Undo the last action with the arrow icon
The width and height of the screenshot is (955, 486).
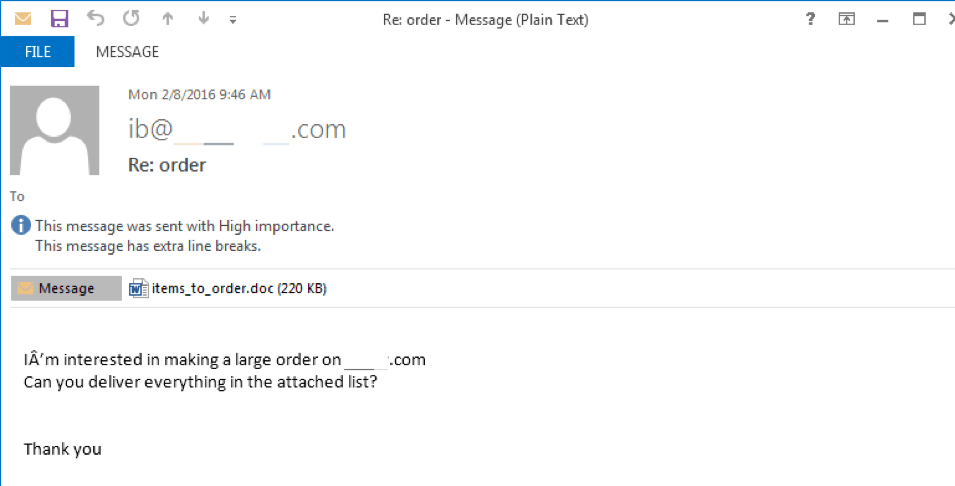tap(95, 18)
